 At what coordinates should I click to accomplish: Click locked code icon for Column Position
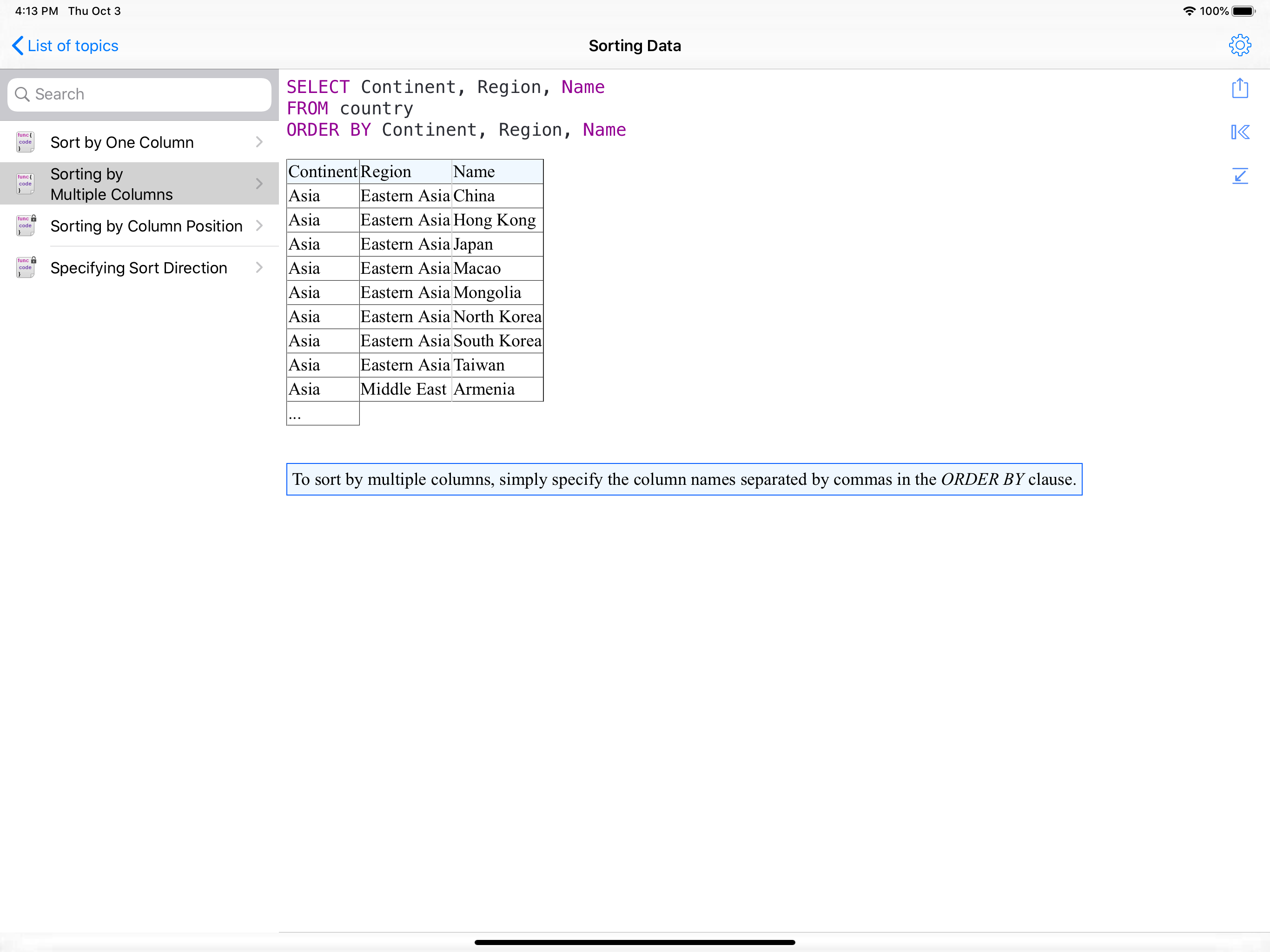(x=26, y=225)
